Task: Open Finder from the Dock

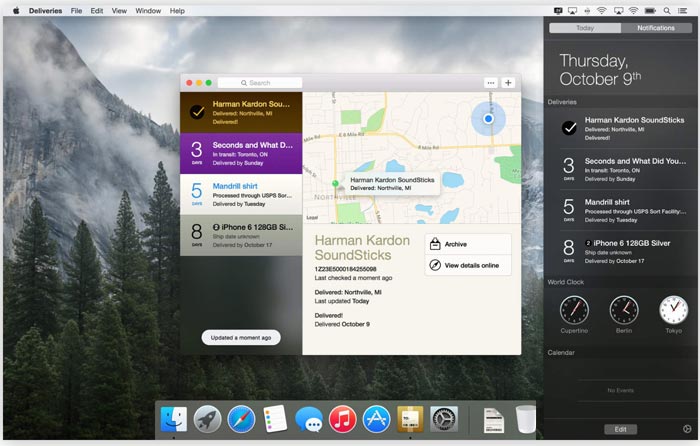Action: [x=174, y=419]
